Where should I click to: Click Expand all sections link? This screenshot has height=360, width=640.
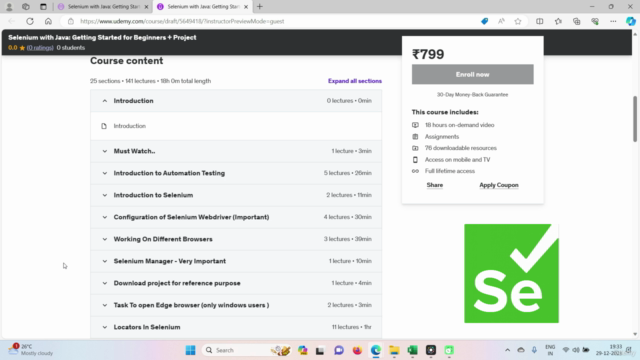(x=355, y=81)
